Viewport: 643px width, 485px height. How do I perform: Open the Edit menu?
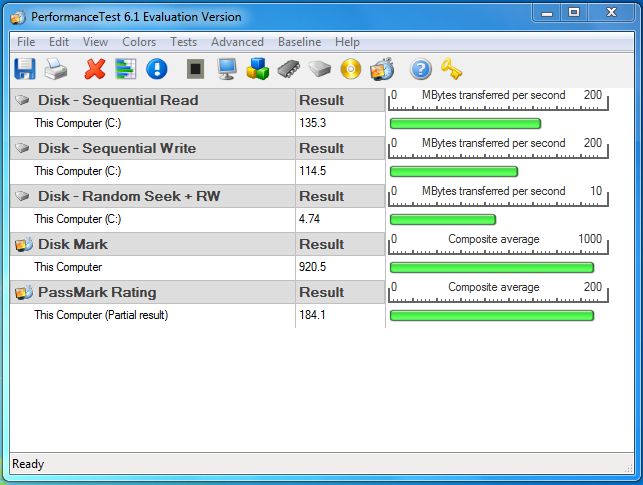(x=59, y=42)
